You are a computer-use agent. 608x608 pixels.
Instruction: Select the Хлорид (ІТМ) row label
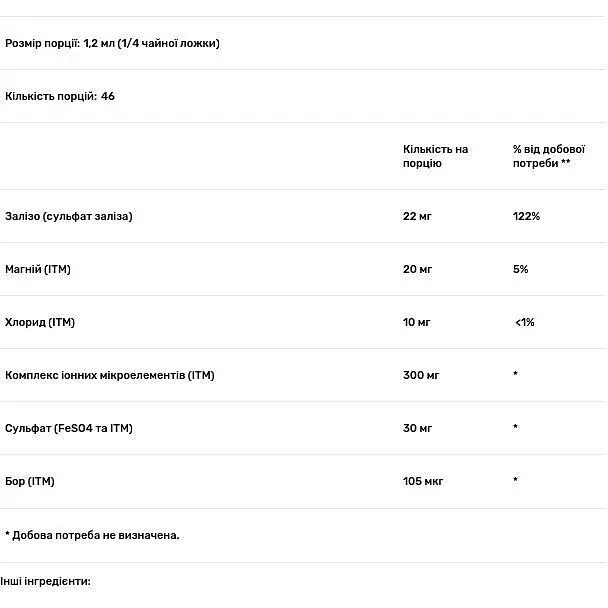pos(40,322)
